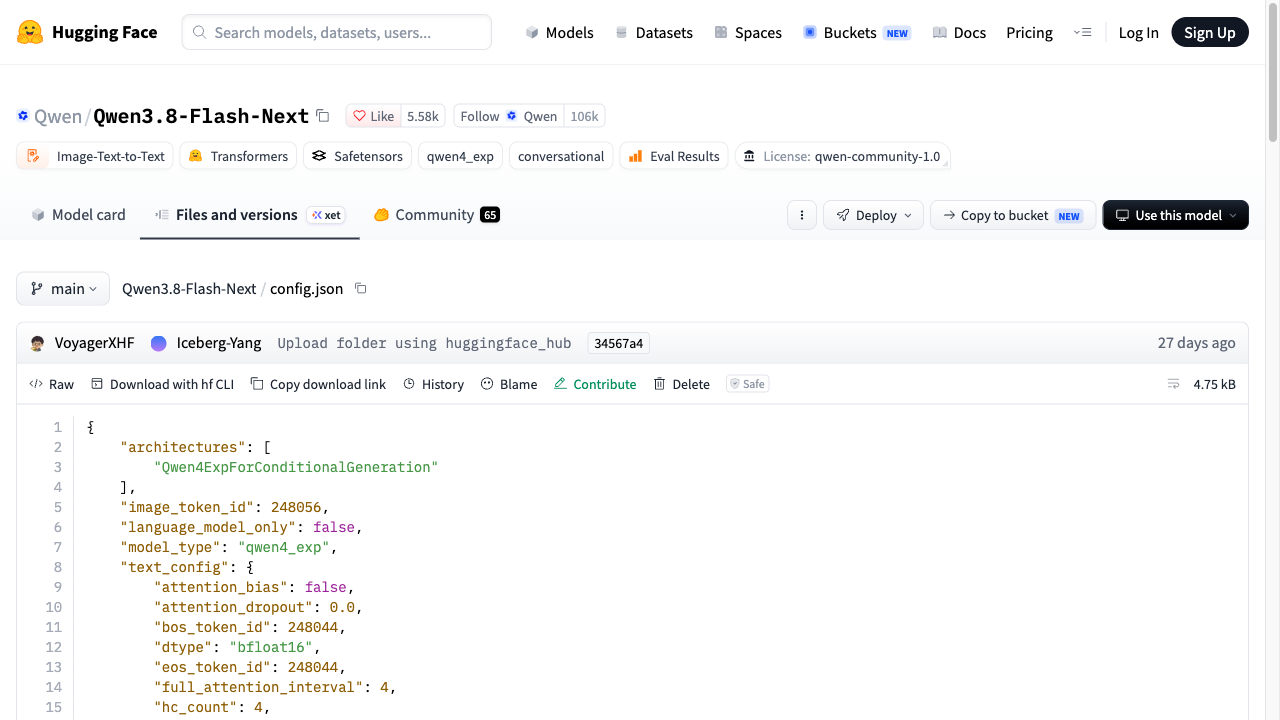The height and width of the screenshot is (720, 1280).
Task: Focus the search models, datasets, users field
Action: point(337,32)
